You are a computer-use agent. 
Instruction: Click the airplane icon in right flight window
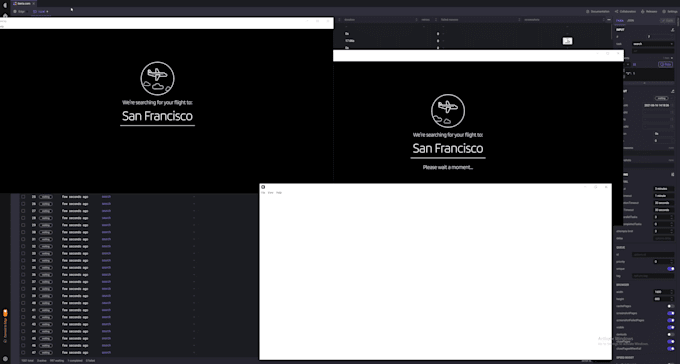click(x=448, y=111)
